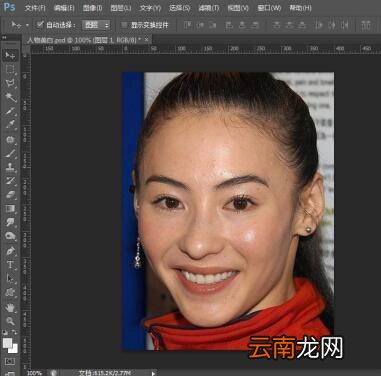Select the Brush tool
This screenshot has height=376, width=381.
[10, 153]
